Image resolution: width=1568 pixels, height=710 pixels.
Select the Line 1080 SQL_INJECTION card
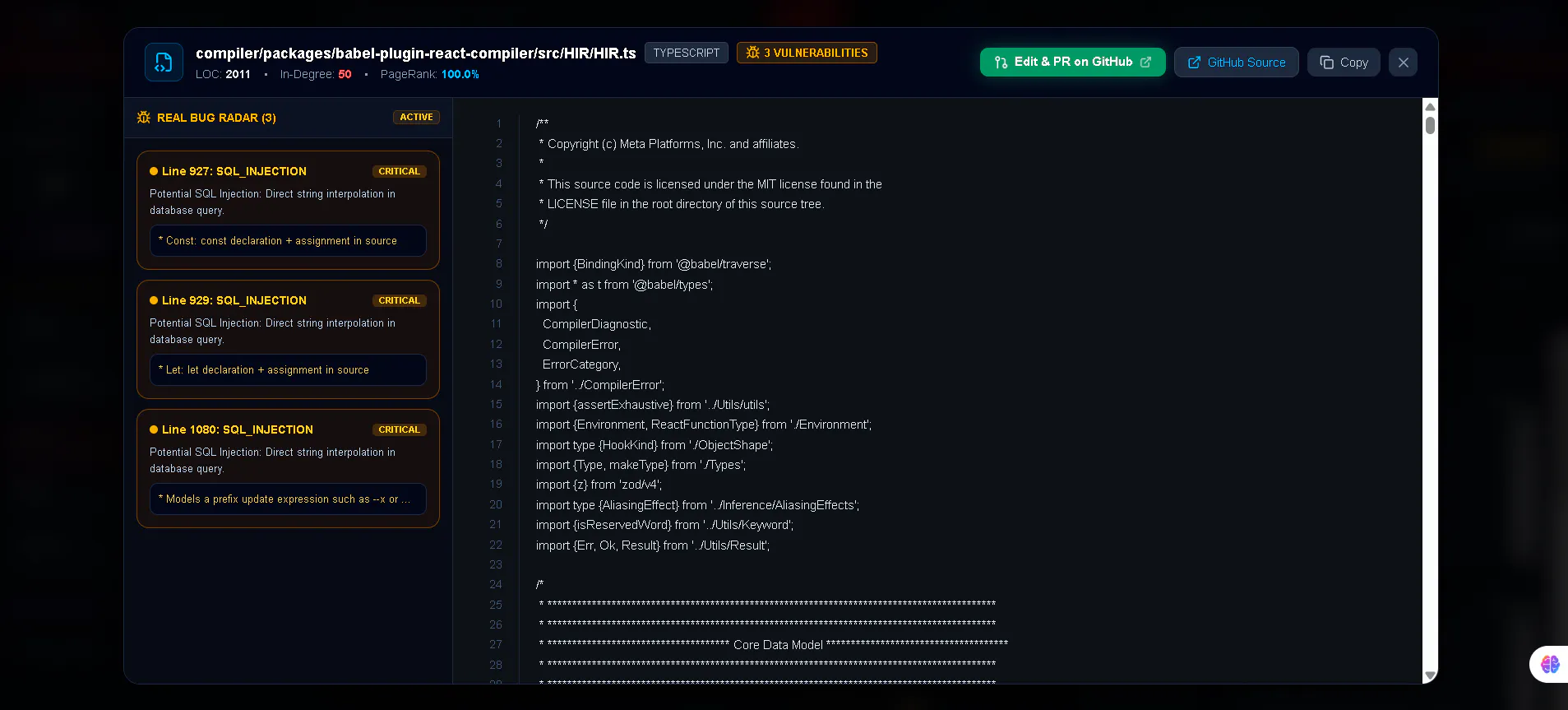point(288,468)
